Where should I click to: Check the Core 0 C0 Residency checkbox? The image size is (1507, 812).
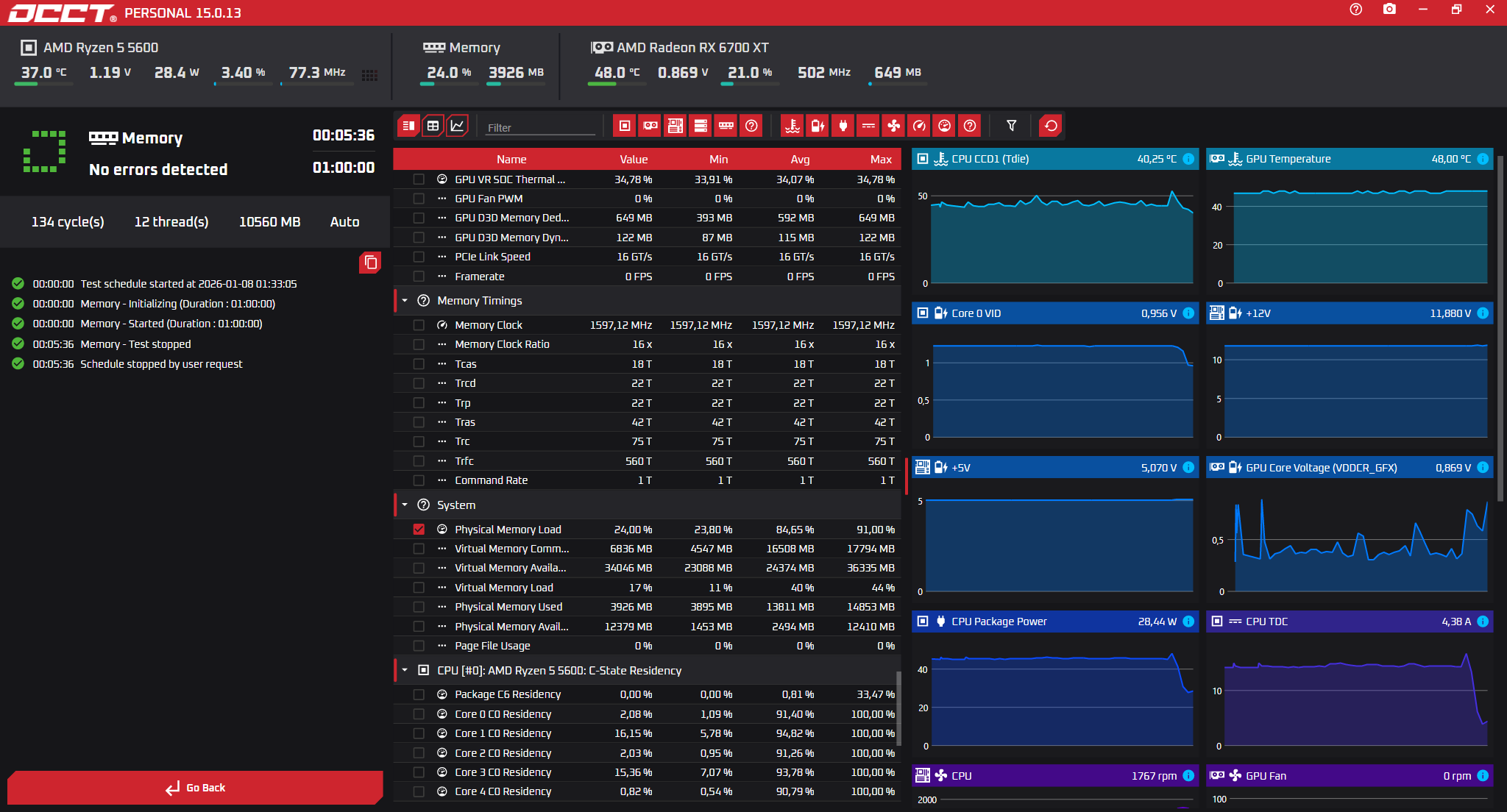tap(419, 714)
